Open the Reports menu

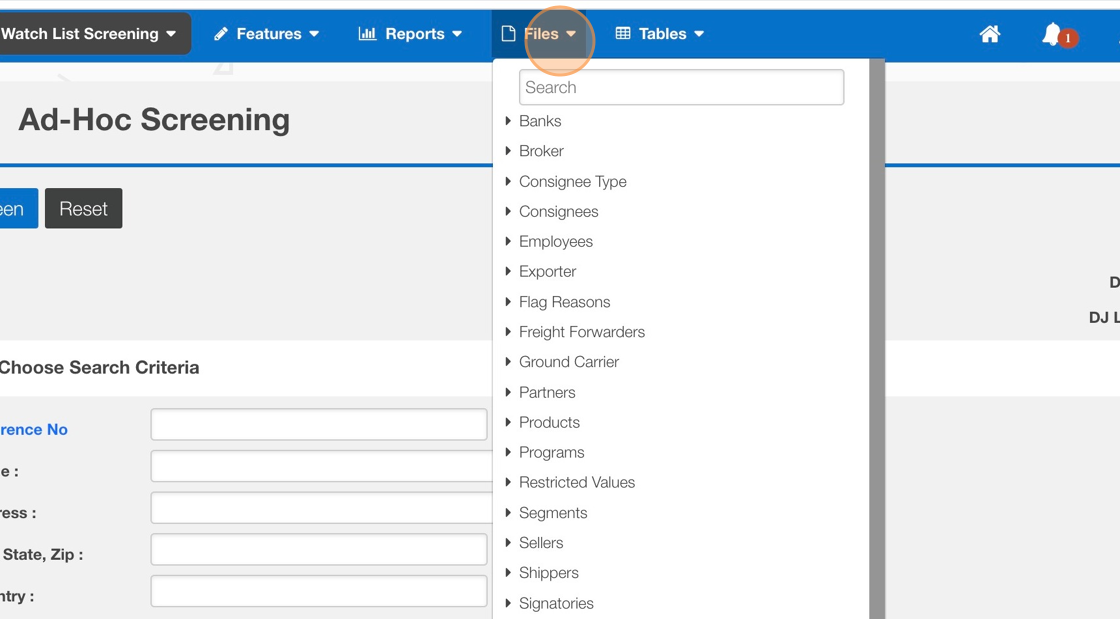click(410, 34)
